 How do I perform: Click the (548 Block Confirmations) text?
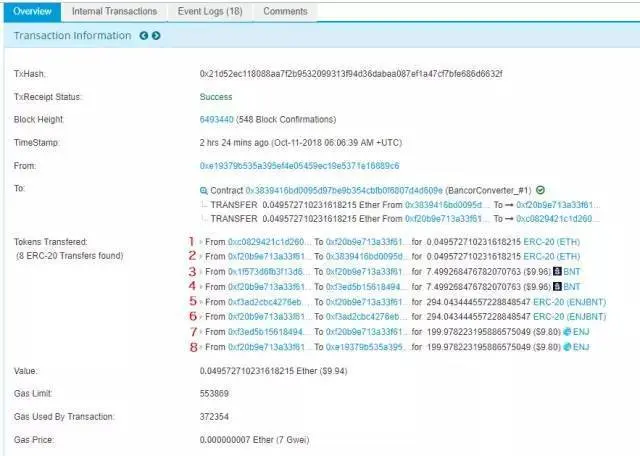(286, 120)
